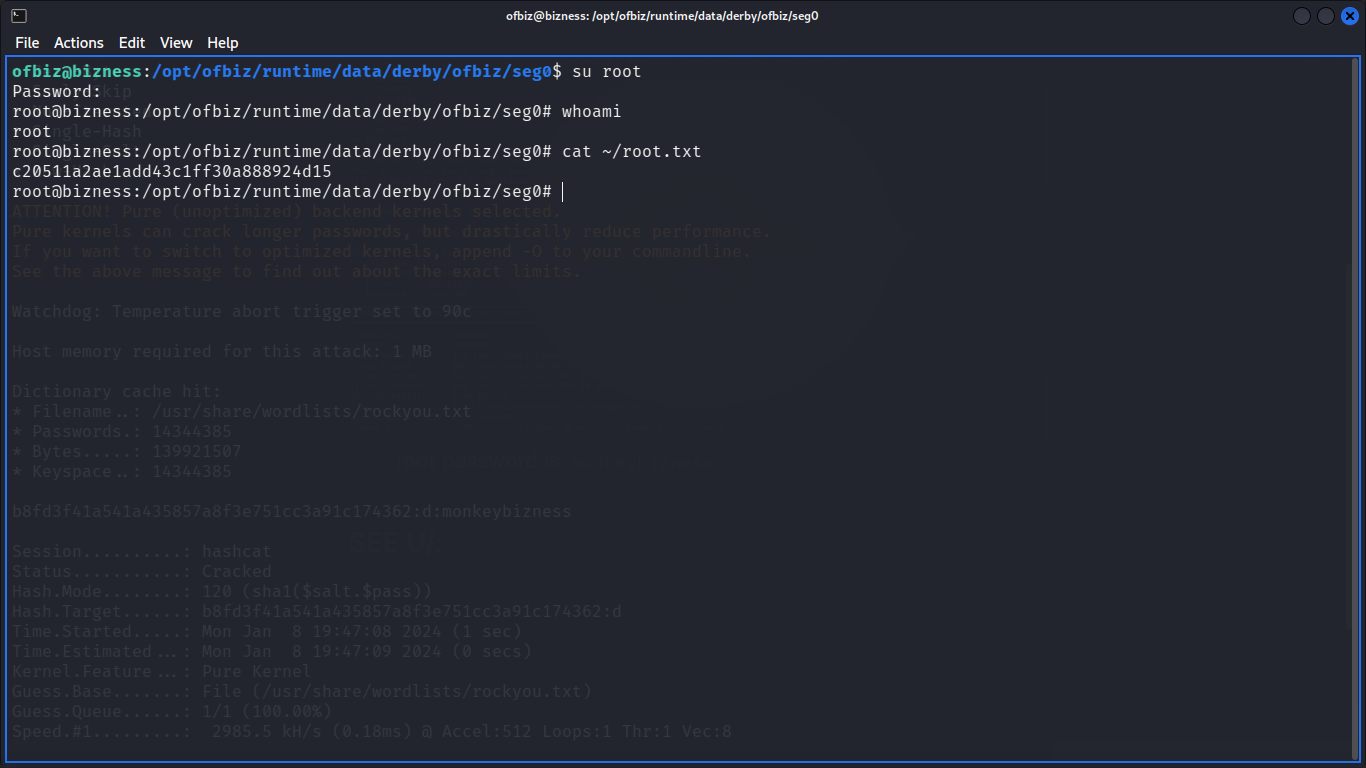Viewport: 1366px width, 768px height.
Task: Open the Edit menu
Action: (x=132, y=43)
